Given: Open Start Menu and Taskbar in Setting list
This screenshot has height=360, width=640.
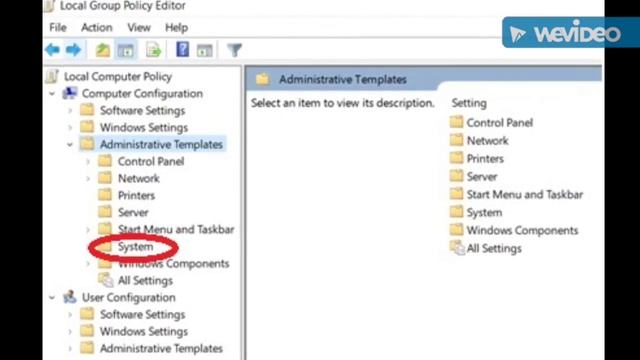Looking at the screenshot, I should point(525,195).
